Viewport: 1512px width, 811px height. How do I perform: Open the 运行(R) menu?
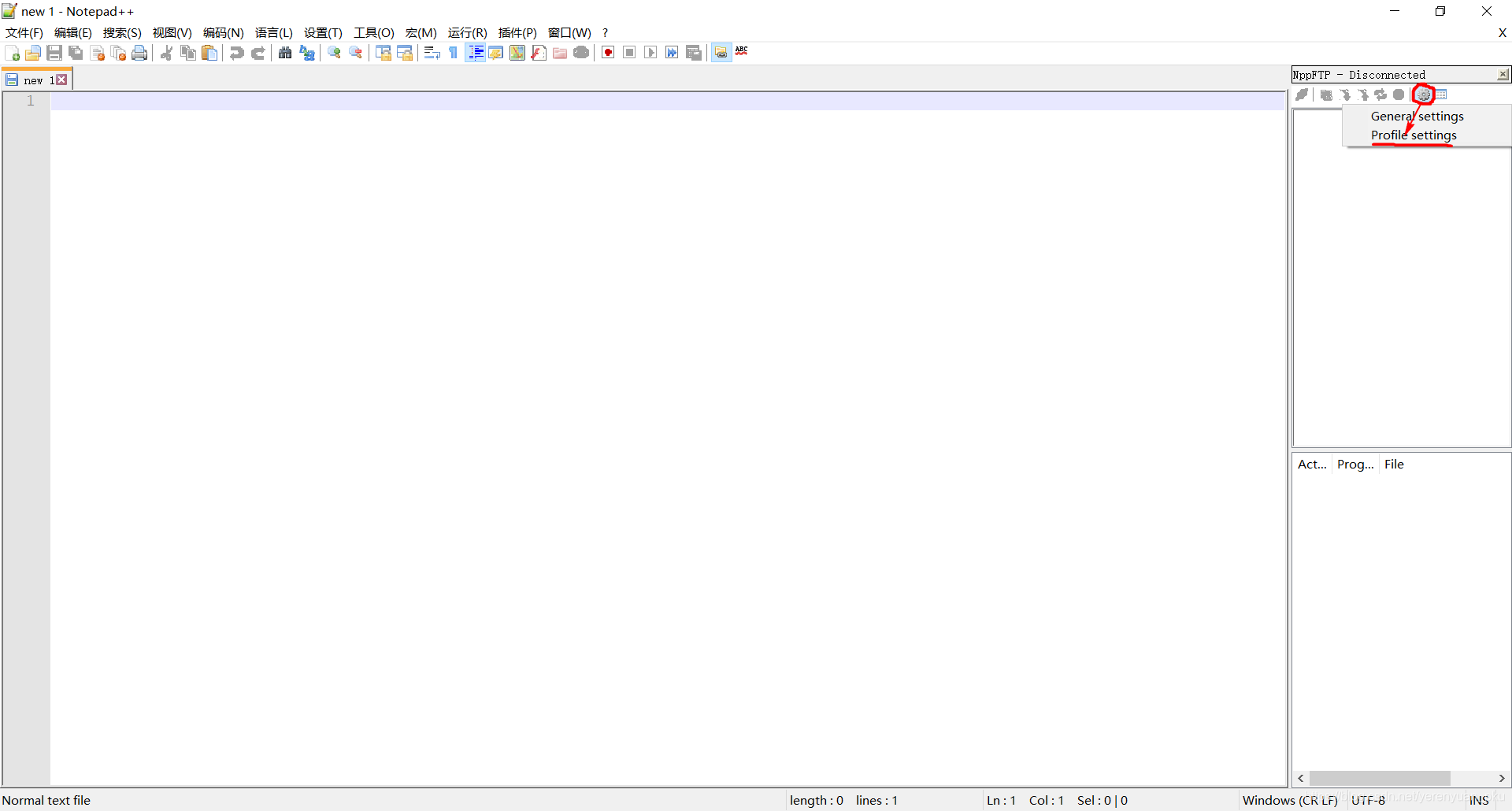coord(468,32)
